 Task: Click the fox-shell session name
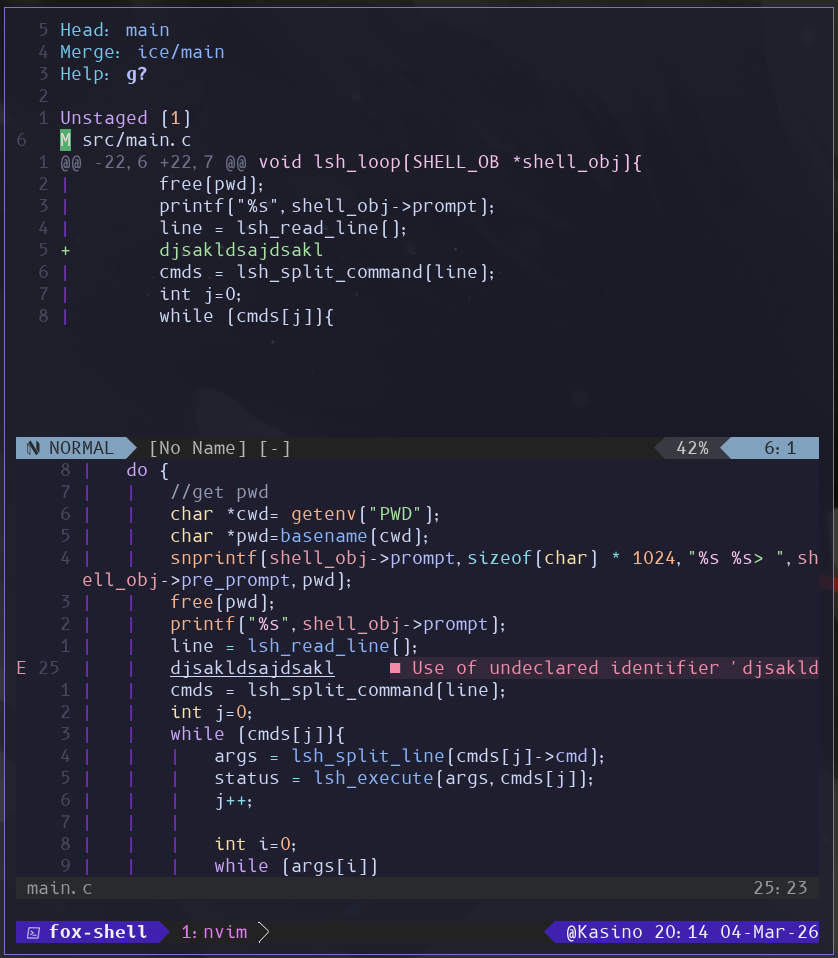98,932
